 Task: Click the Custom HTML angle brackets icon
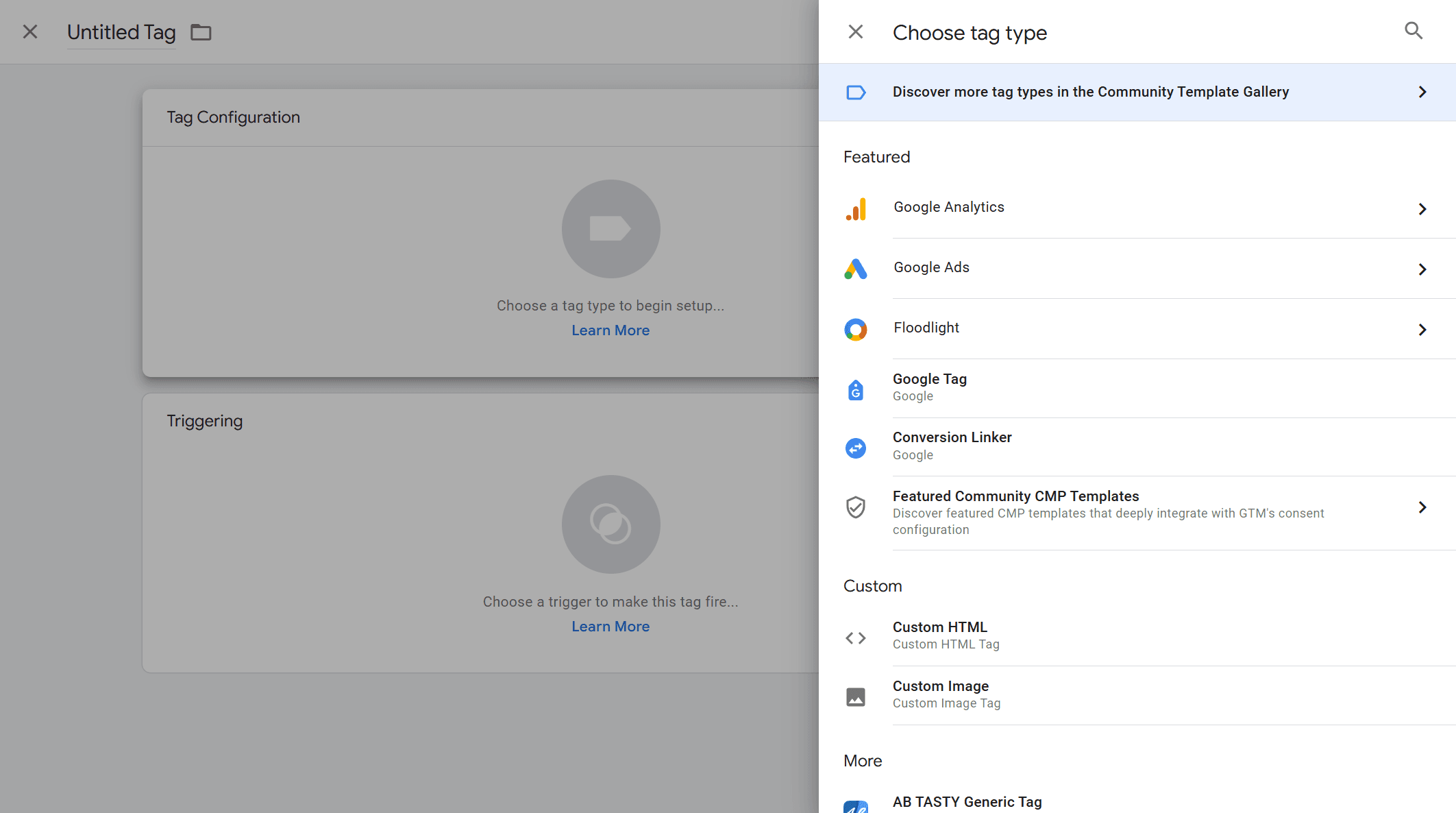pyautogui.click(x=856, y=638)
